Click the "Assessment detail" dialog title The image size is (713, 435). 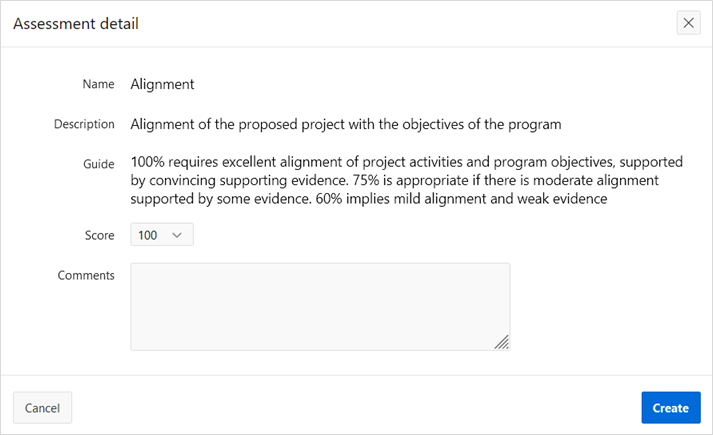[76, 23]
